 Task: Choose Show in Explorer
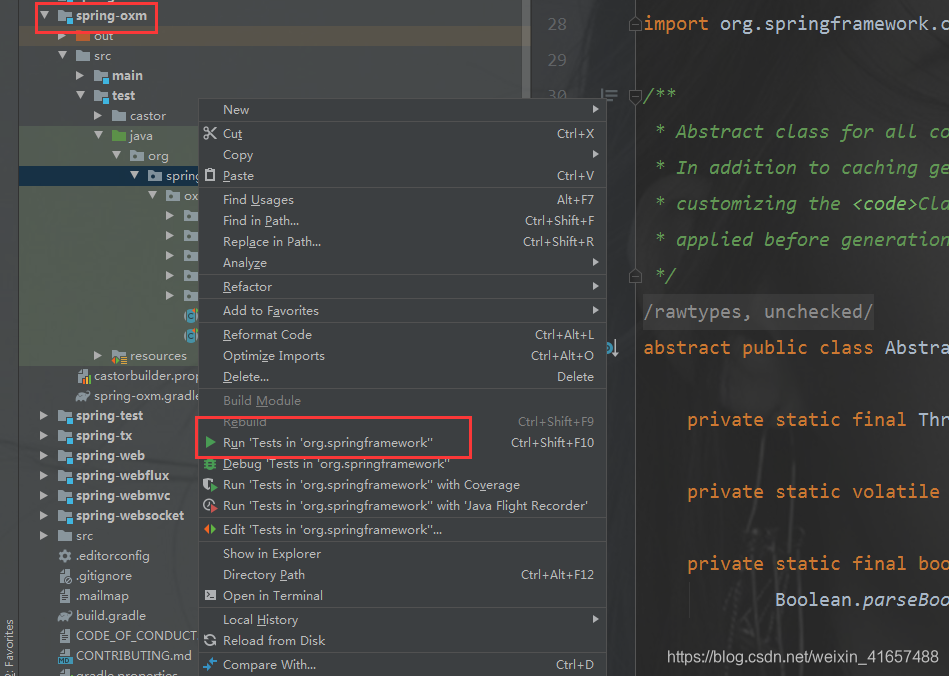(402, 553)
